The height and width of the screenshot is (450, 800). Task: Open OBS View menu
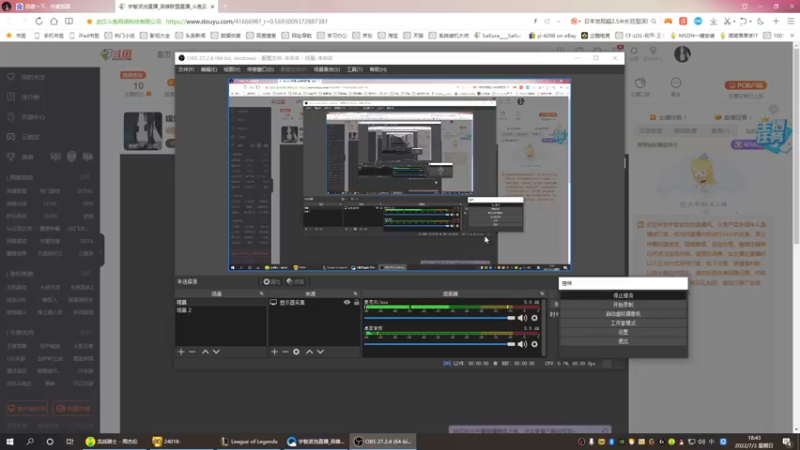(x=231, y=69)
